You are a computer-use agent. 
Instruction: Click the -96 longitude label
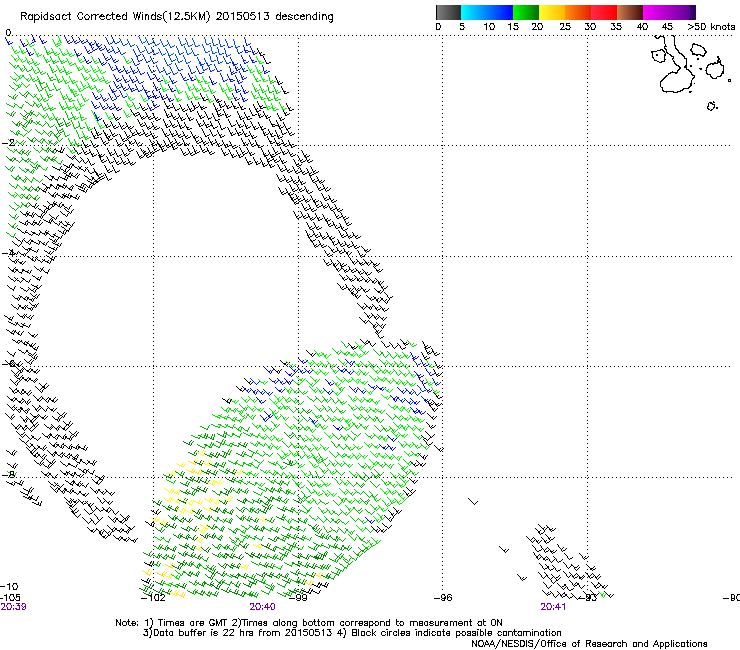[x=443, y=598]
